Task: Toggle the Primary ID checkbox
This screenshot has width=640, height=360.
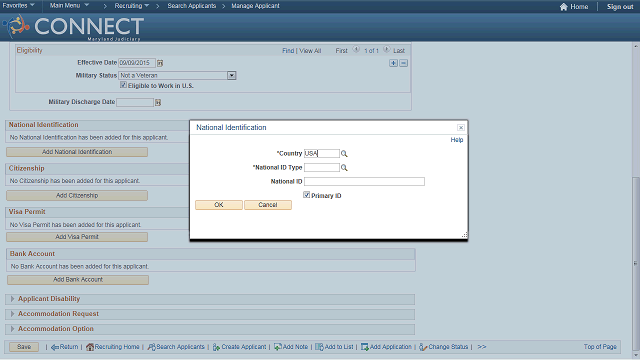Action: point(307,195)
